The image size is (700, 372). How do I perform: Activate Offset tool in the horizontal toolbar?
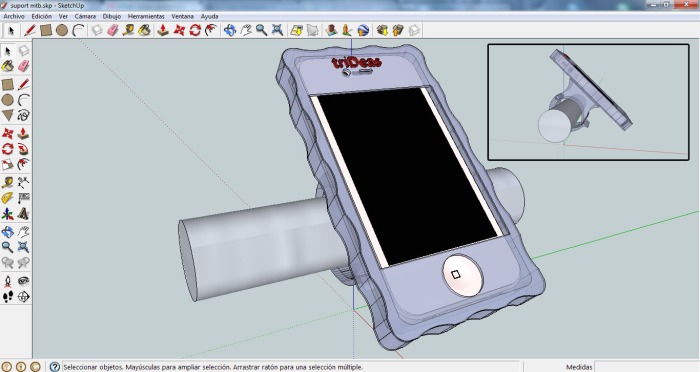[211, 30]
